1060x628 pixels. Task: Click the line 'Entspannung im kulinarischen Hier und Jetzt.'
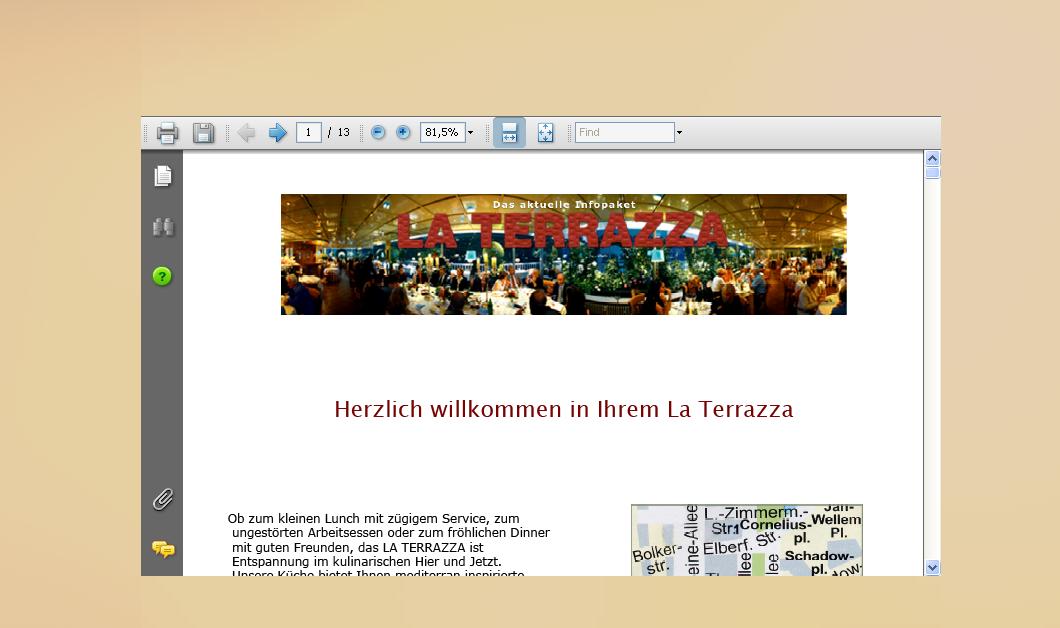366,562
